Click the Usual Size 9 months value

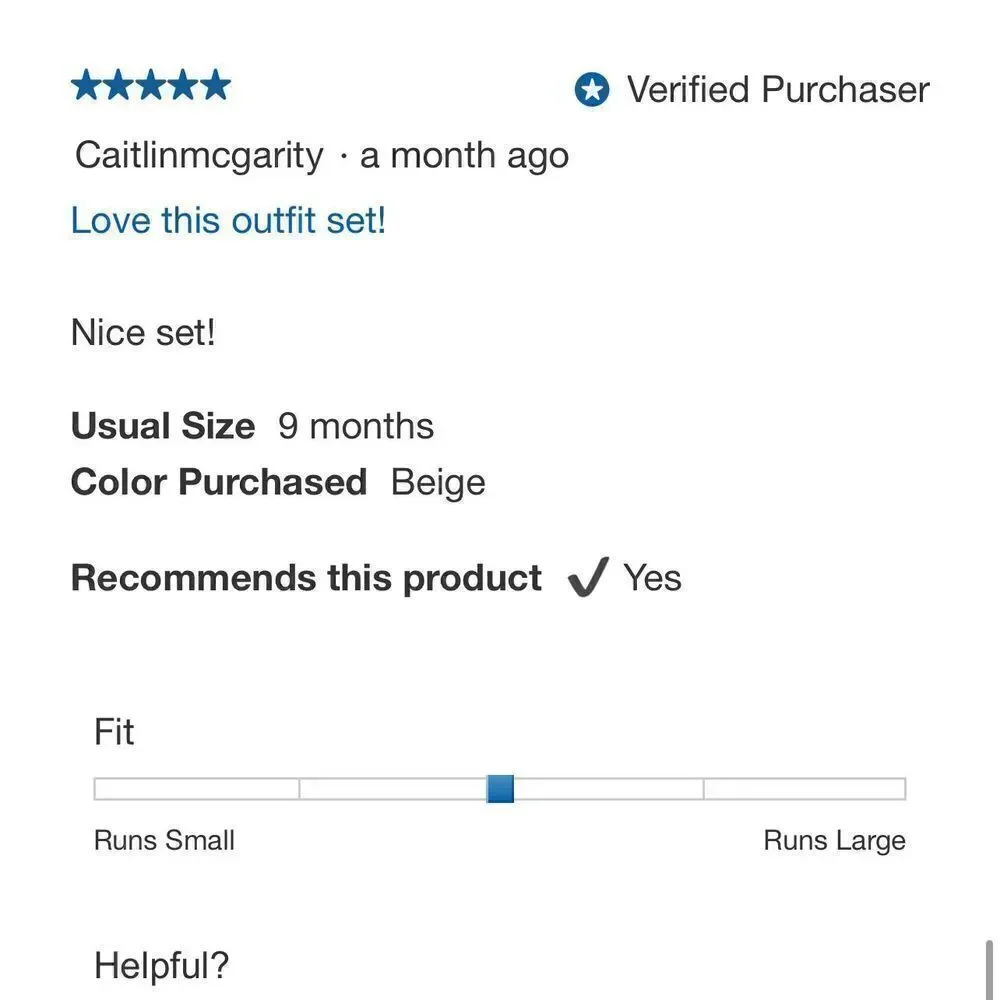tap(356, 426)
